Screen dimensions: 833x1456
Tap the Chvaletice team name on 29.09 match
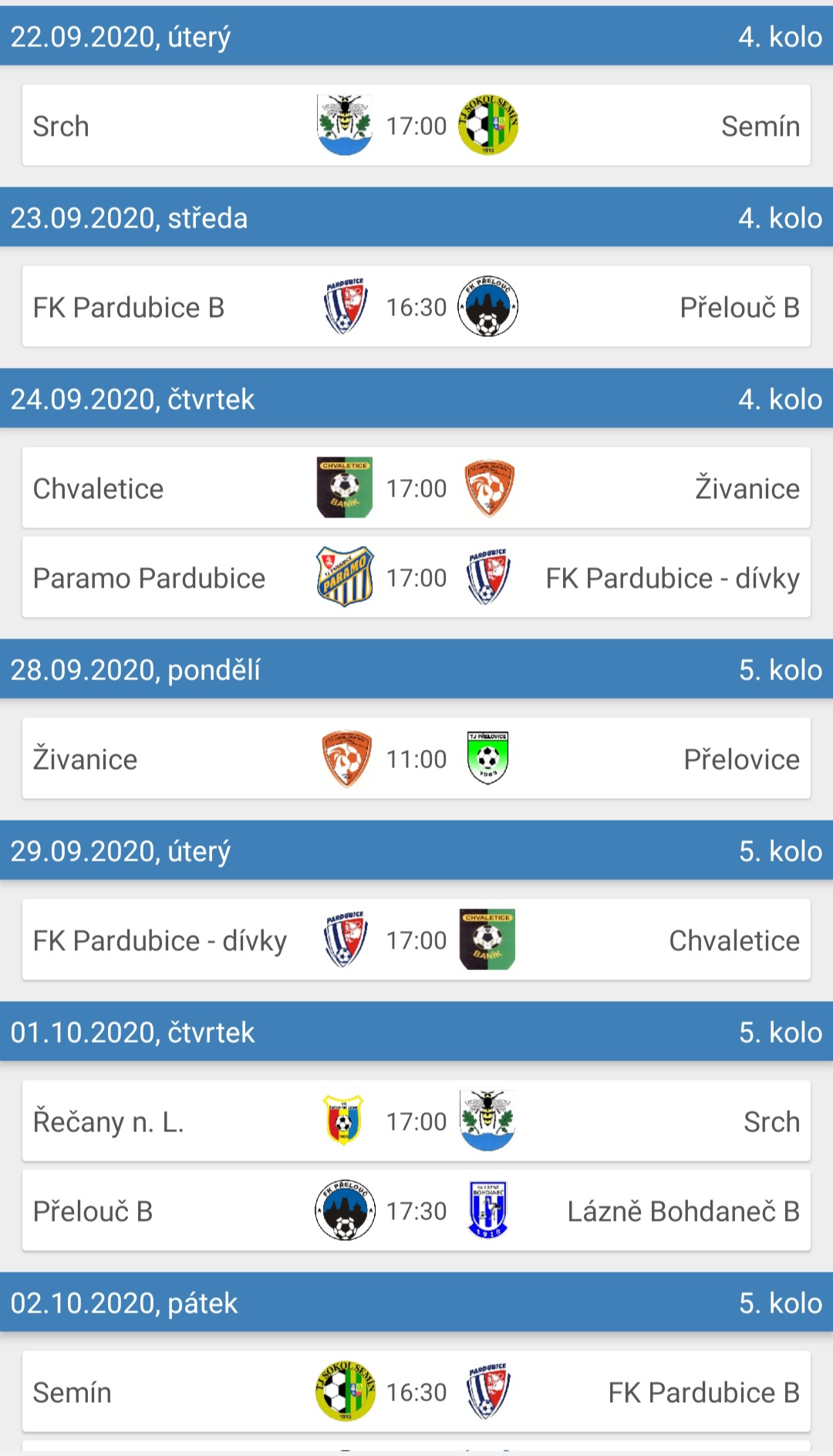pos(734,941)
